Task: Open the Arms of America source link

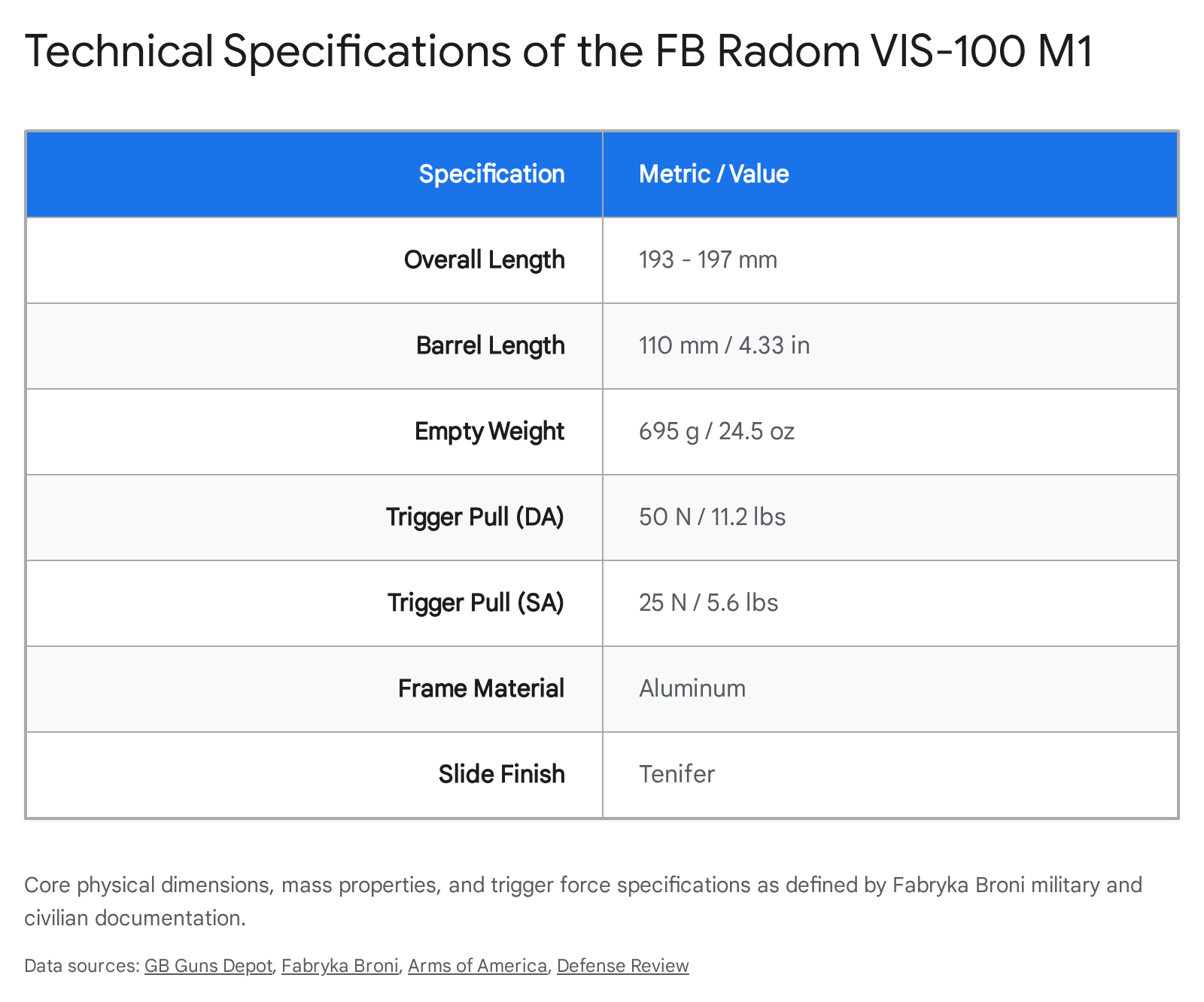Action: pyautogui.click(x=477, y=966)
